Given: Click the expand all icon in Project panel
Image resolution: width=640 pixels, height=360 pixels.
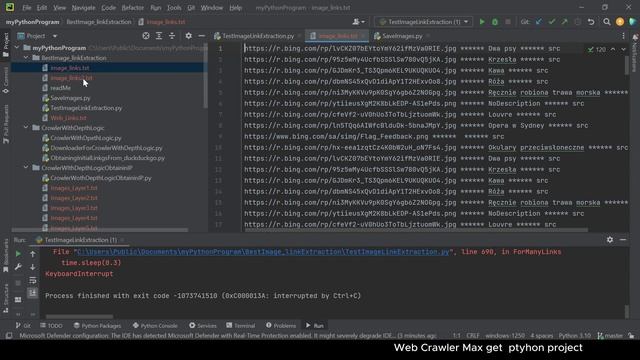Looking at the screenshot, I should tap(159, 36).
